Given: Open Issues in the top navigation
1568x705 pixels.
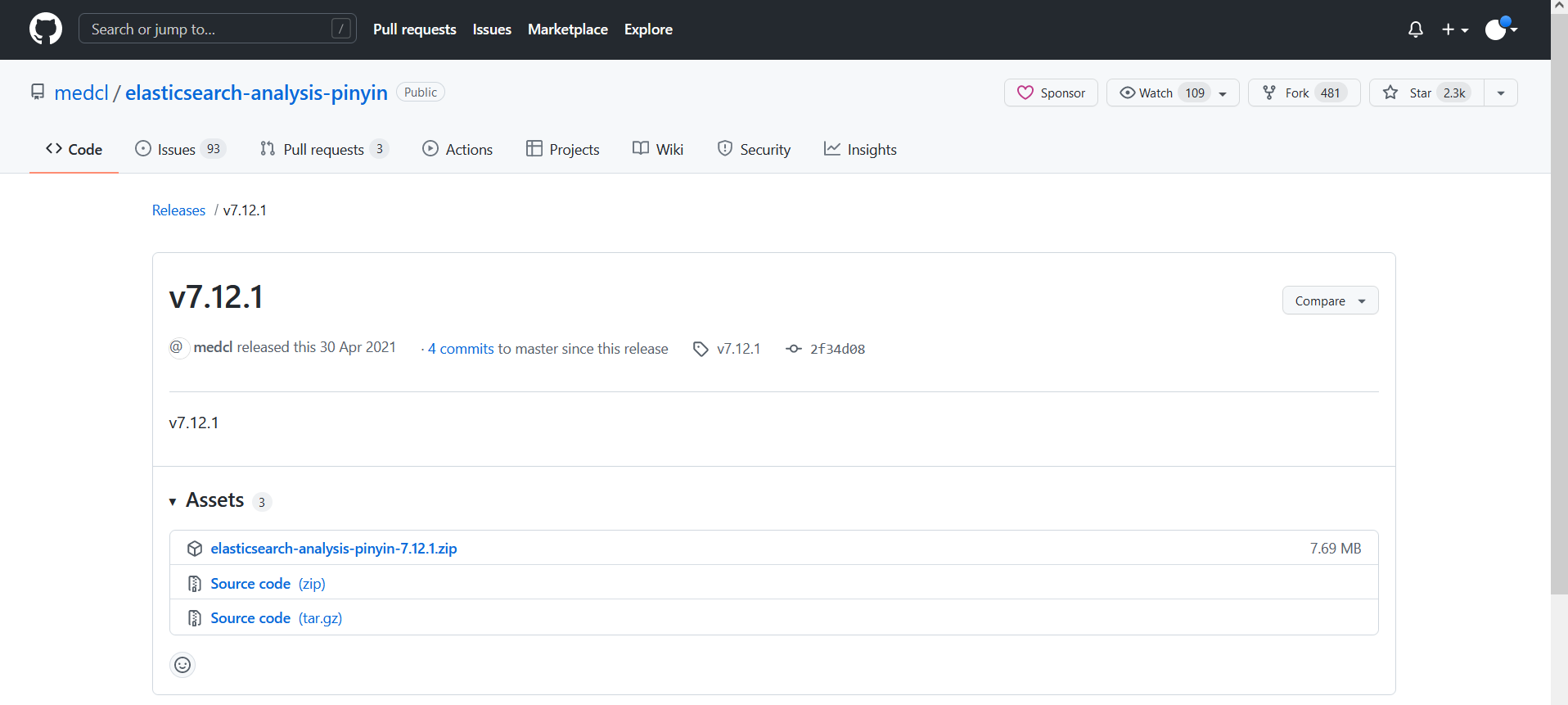Looking at the screenshot, I should (x=492, y=29).
